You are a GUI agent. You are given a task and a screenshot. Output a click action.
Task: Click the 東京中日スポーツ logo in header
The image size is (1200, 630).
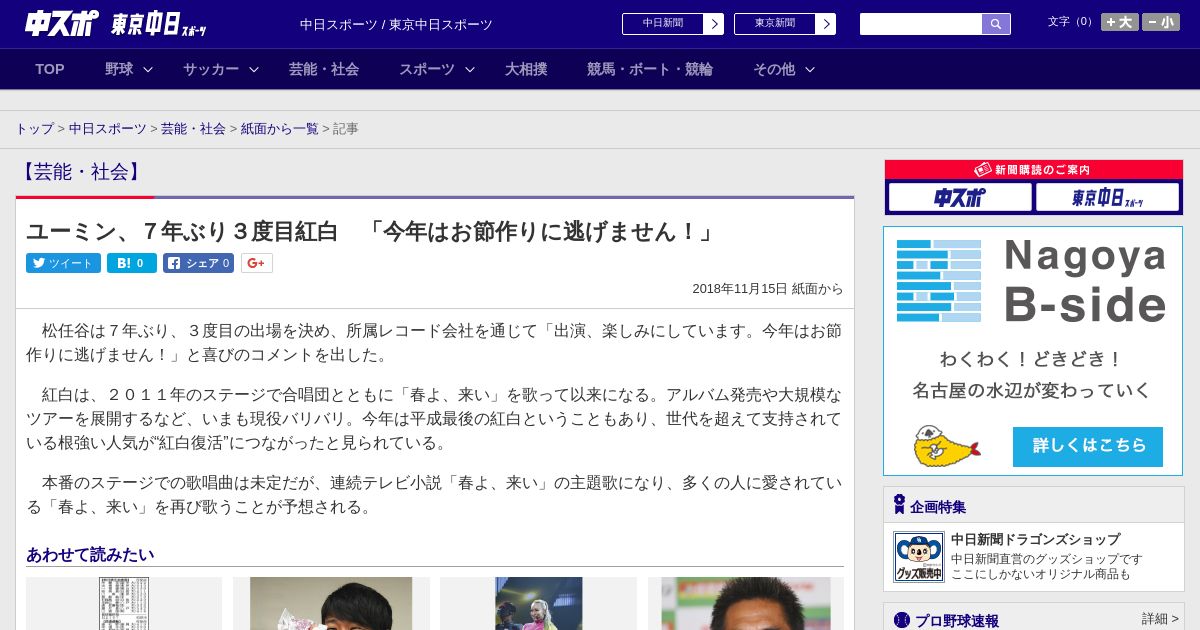click(x=159, y=24)
